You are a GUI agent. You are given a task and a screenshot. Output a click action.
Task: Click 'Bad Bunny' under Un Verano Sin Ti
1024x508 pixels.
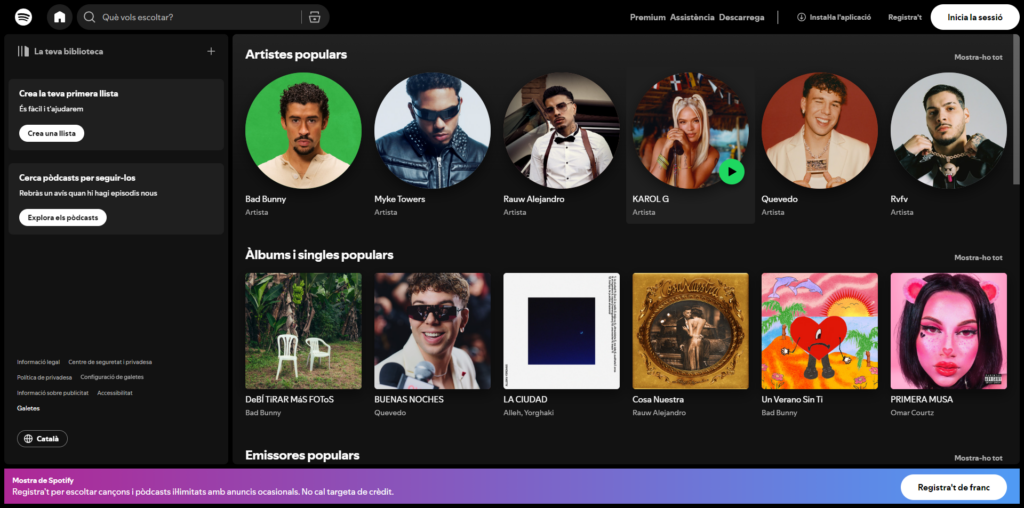779,413
